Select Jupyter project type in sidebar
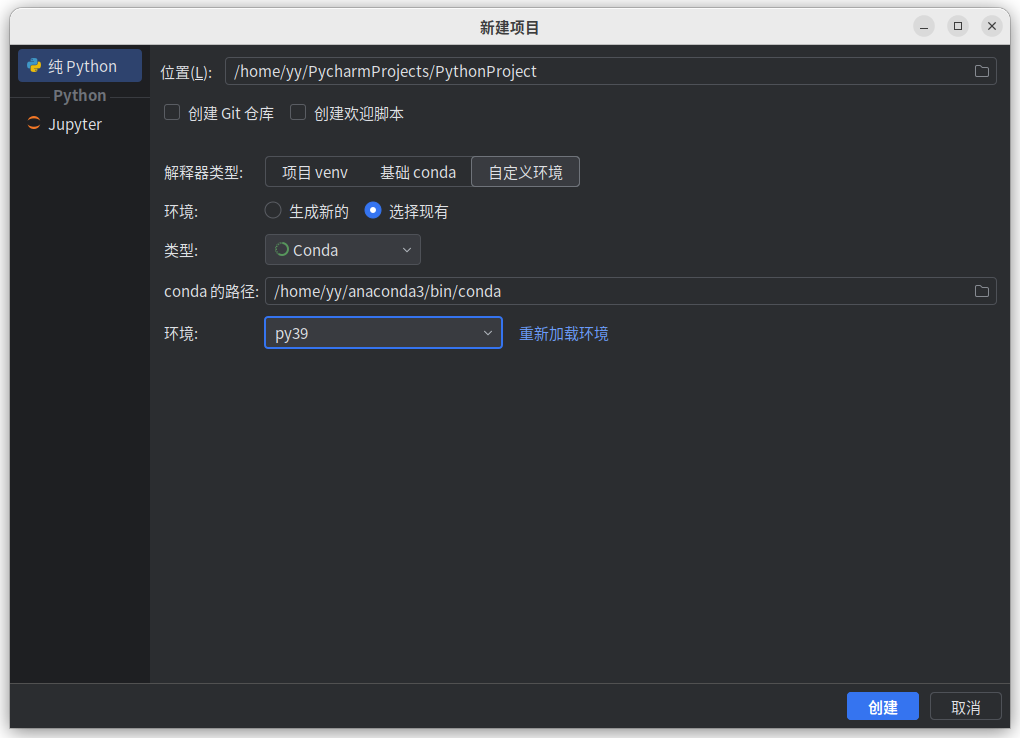This screenshot has width=1020, height=738. click(x=80, y=124)
